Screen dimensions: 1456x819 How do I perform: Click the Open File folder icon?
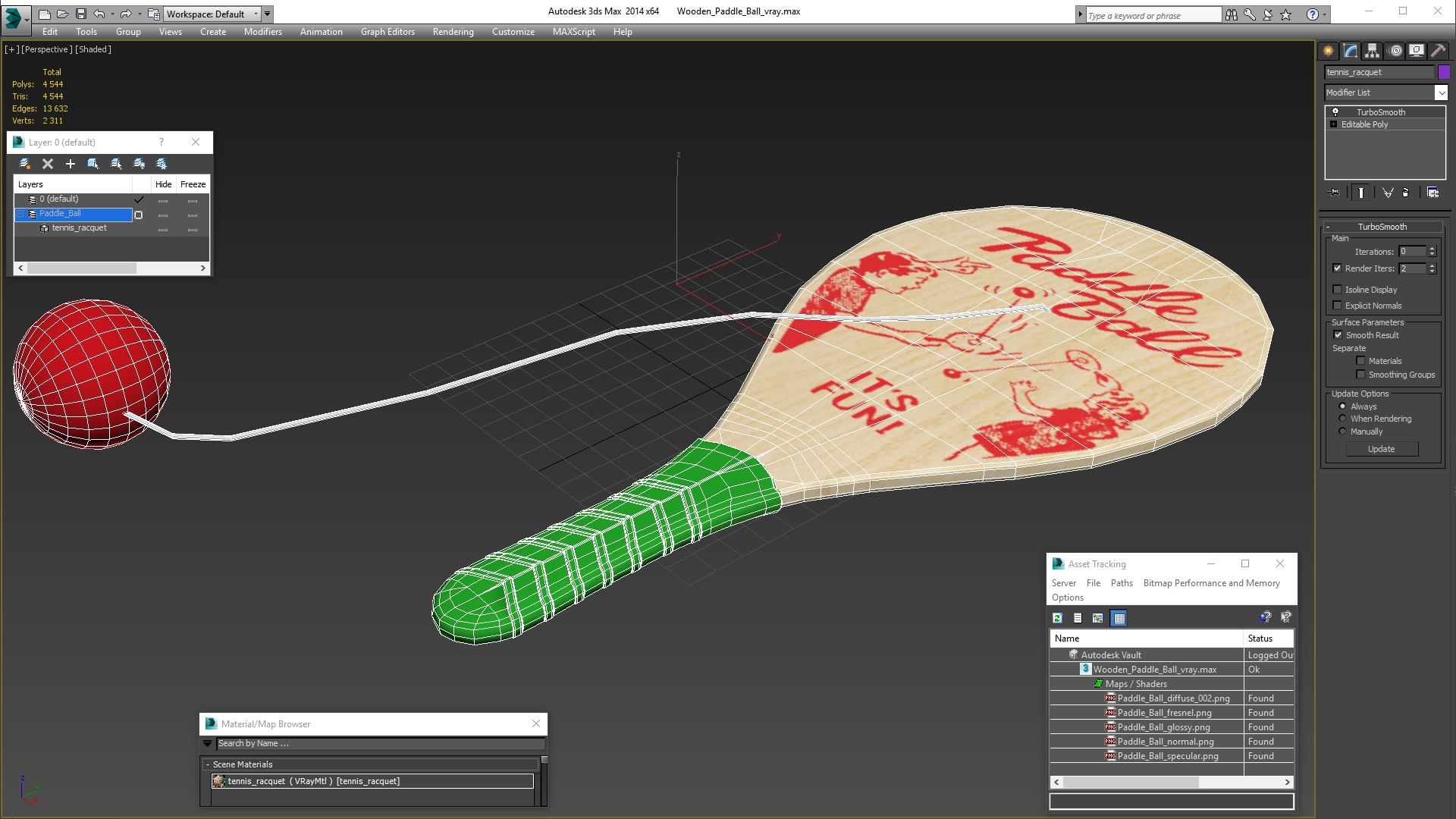[62, 14]
